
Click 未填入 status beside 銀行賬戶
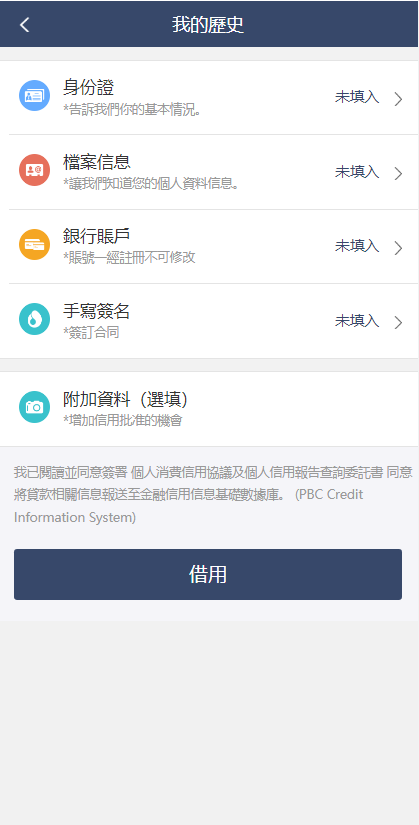click(357, 246)
